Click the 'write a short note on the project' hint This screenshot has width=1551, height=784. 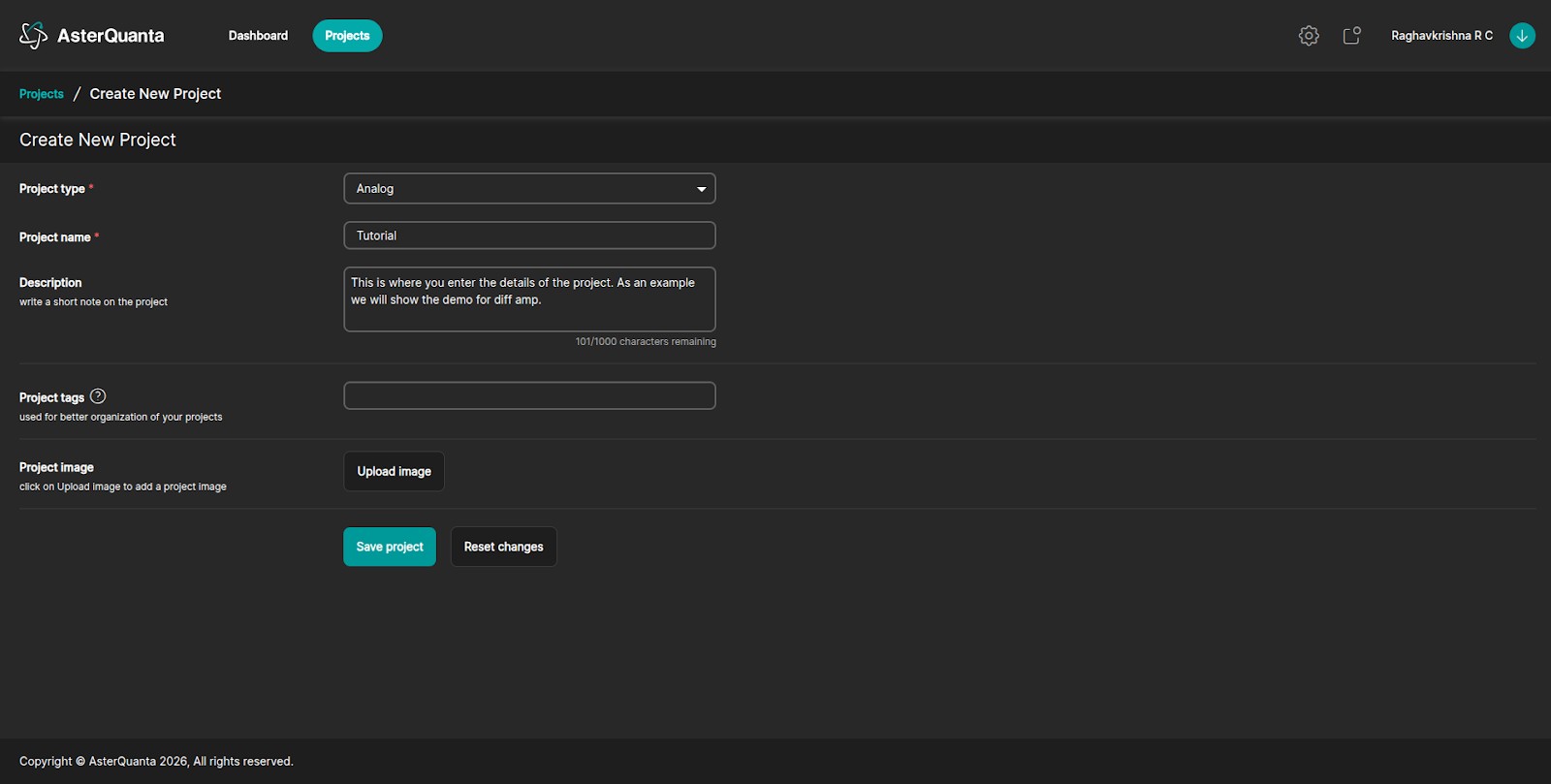coord(93,302)
